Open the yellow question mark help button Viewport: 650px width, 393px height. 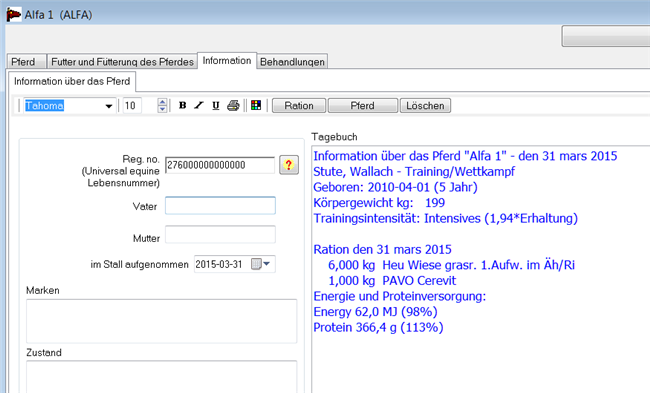(x=289, y=165)
